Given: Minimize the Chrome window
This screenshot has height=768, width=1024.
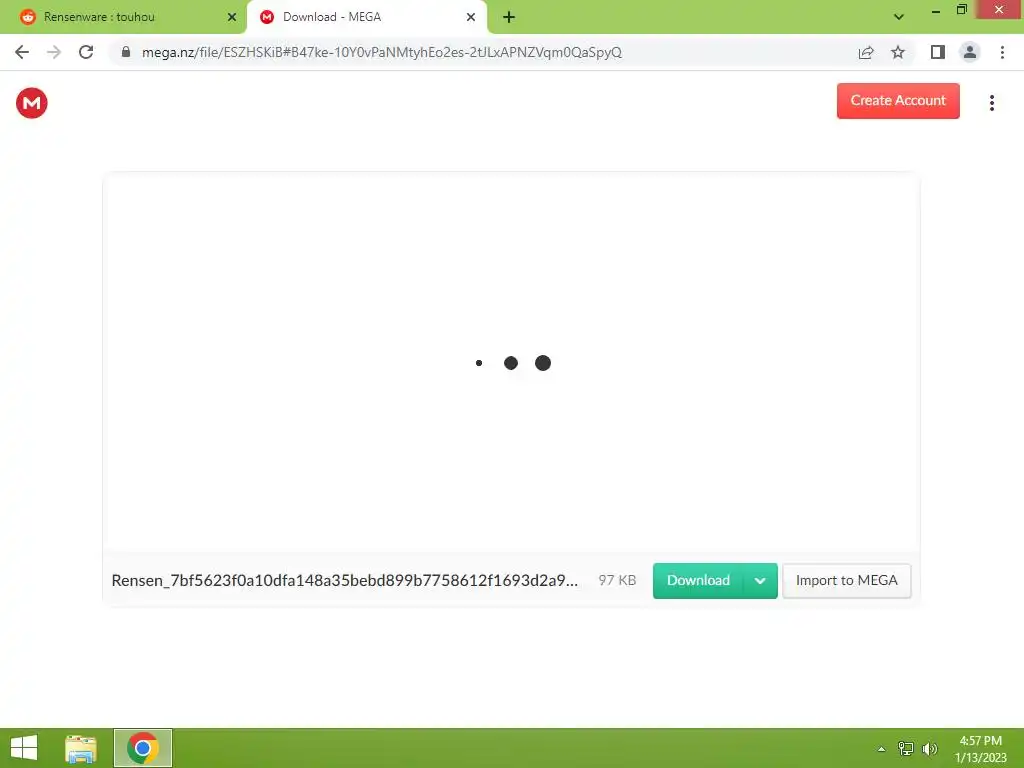Looking at the screenshot, I should 936,10.
